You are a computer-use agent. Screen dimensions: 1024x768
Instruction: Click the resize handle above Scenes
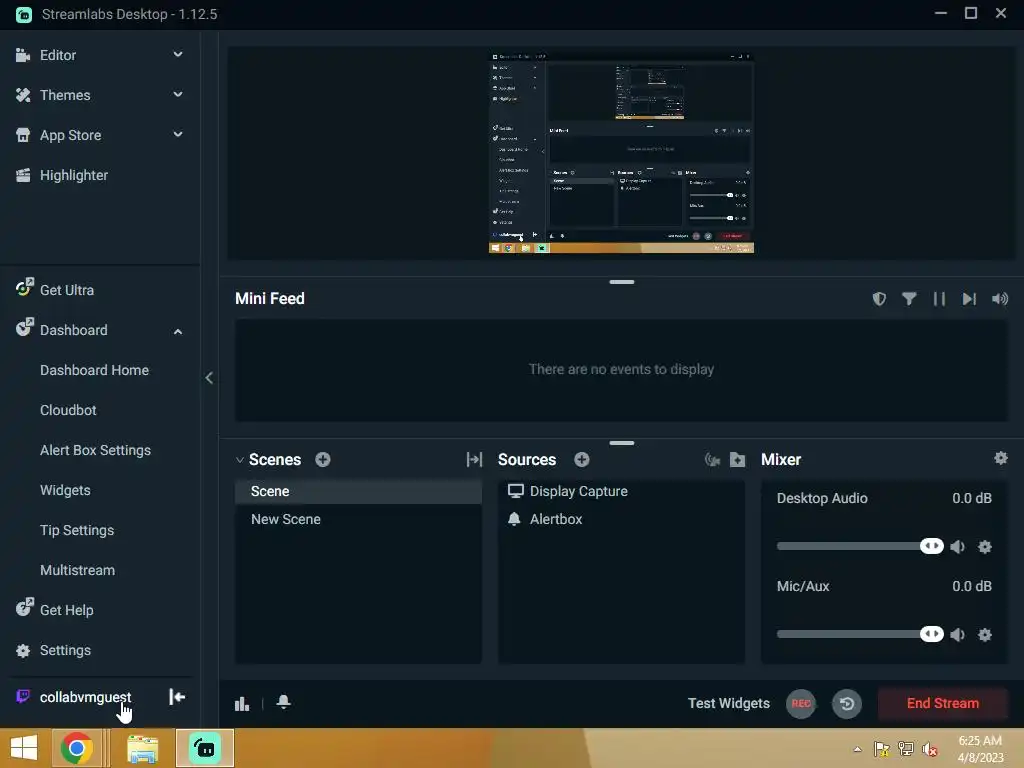click(x=621, y=443)
